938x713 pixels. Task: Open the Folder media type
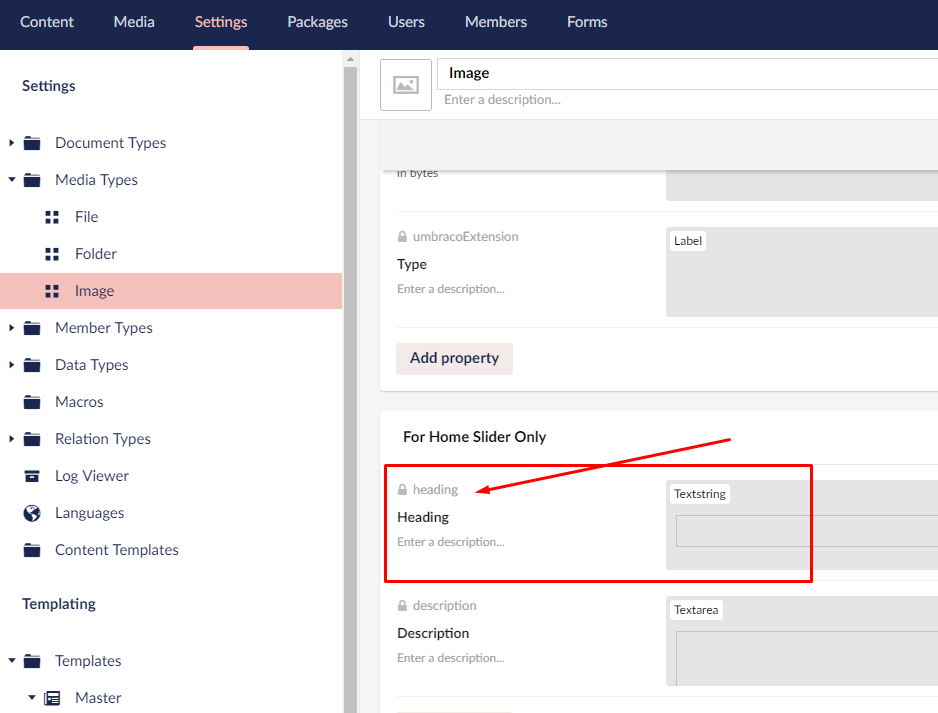[x=96, y=254]
